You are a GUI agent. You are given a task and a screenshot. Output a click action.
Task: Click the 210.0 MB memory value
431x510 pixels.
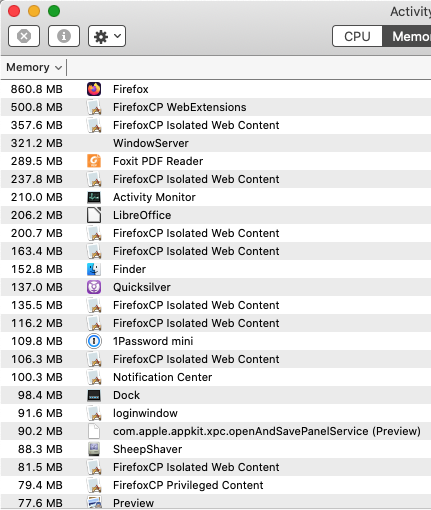(37, 197)
